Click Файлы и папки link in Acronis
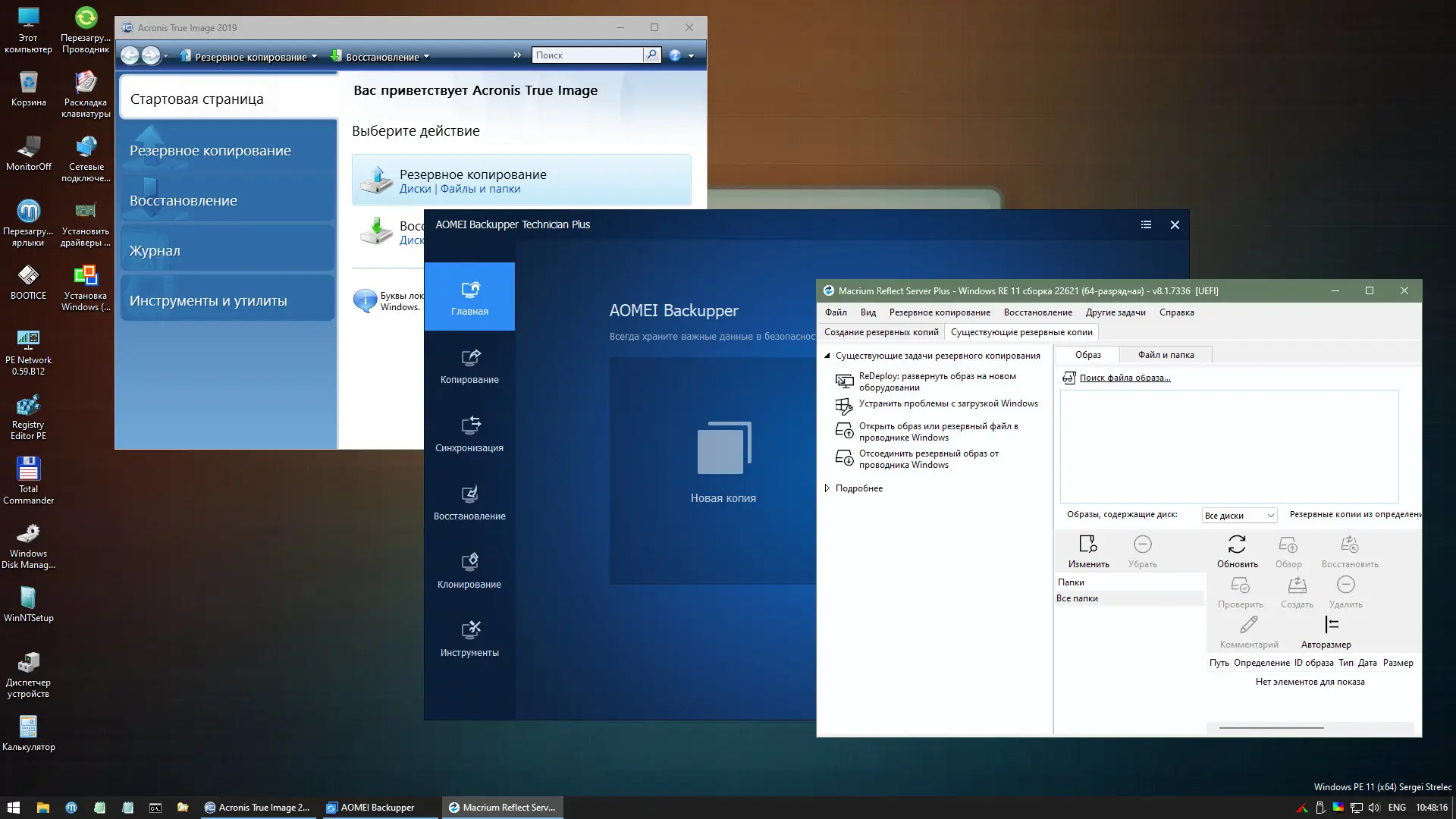This screenshot has width=1456, height=819. [480, 189]
